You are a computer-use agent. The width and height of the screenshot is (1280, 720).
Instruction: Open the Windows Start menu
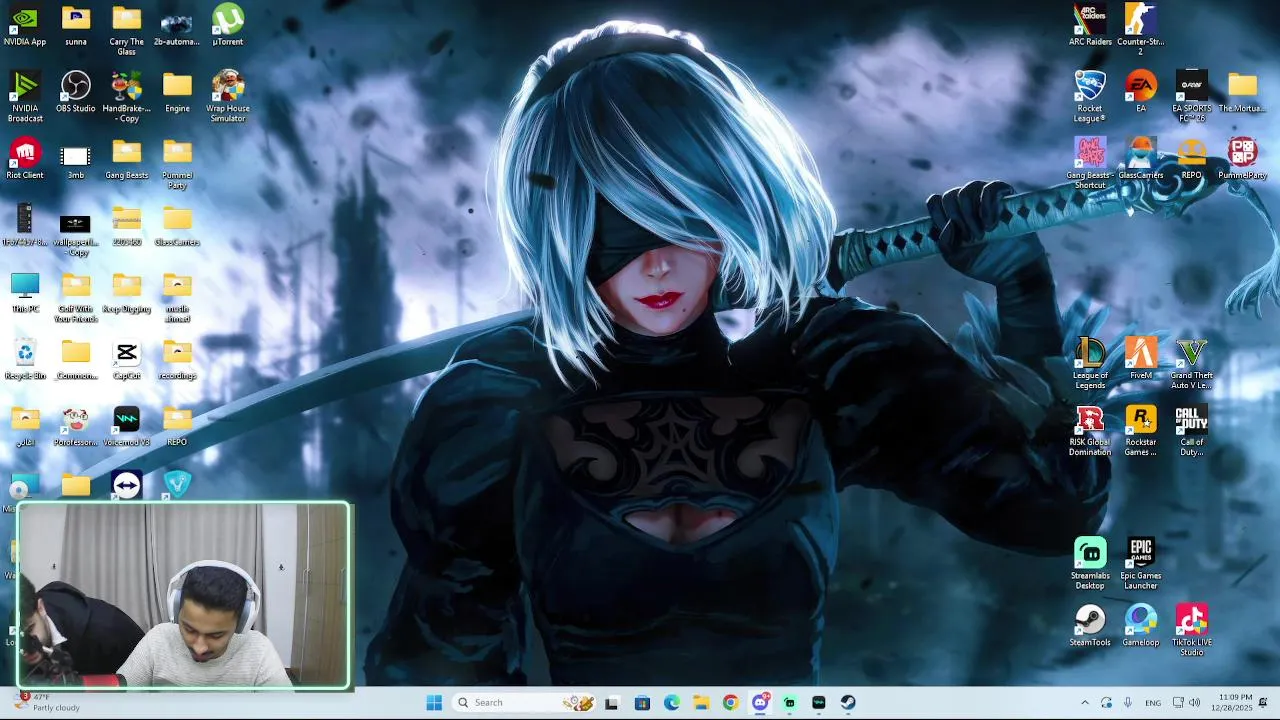click(x=434, y=702)
